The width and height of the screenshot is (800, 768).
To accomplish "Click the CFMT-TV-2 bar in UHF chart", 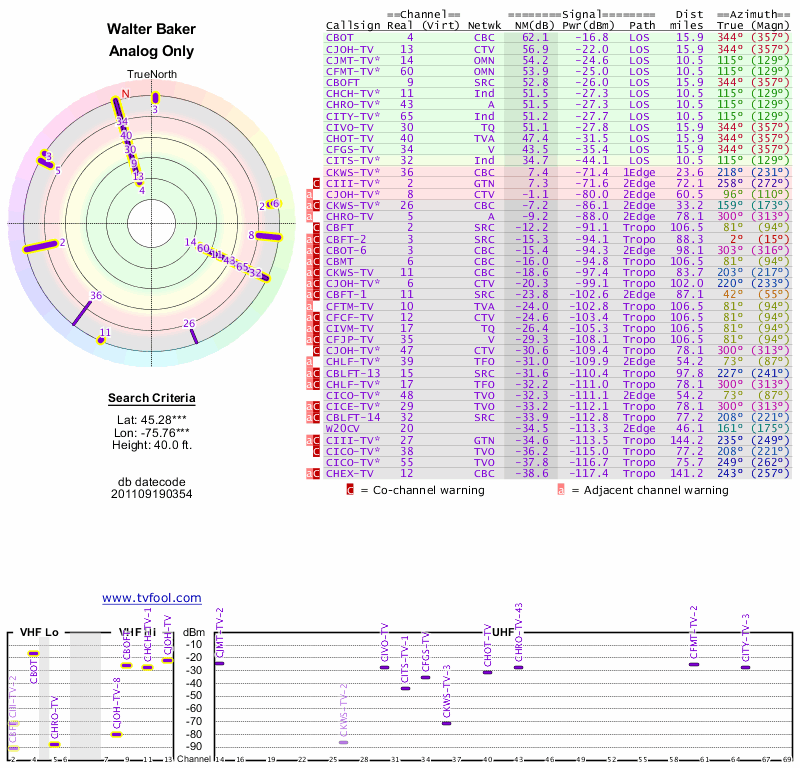I will pos(694,664).
